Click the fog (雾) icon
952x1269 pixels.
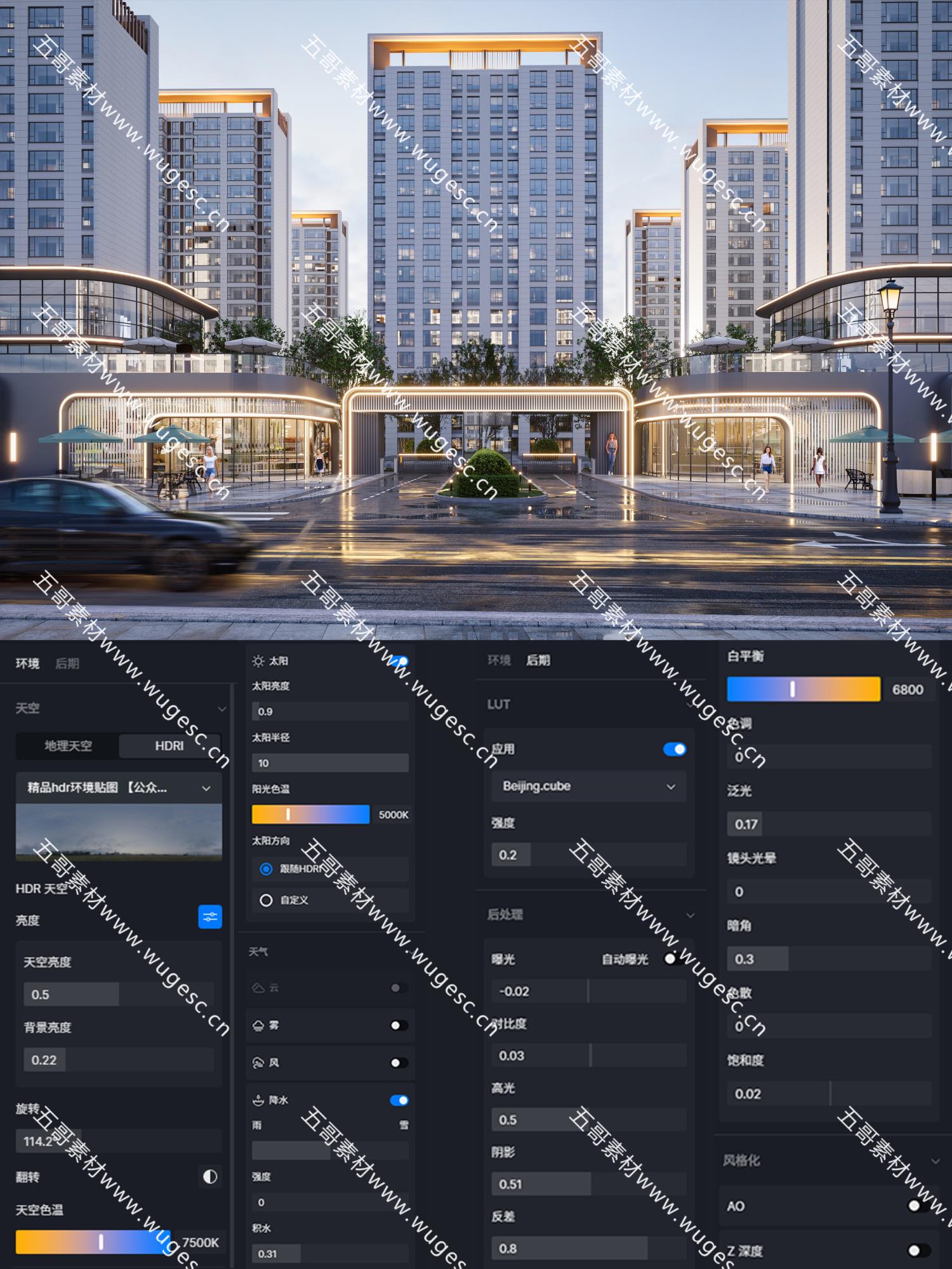(x=258, y=1025)
